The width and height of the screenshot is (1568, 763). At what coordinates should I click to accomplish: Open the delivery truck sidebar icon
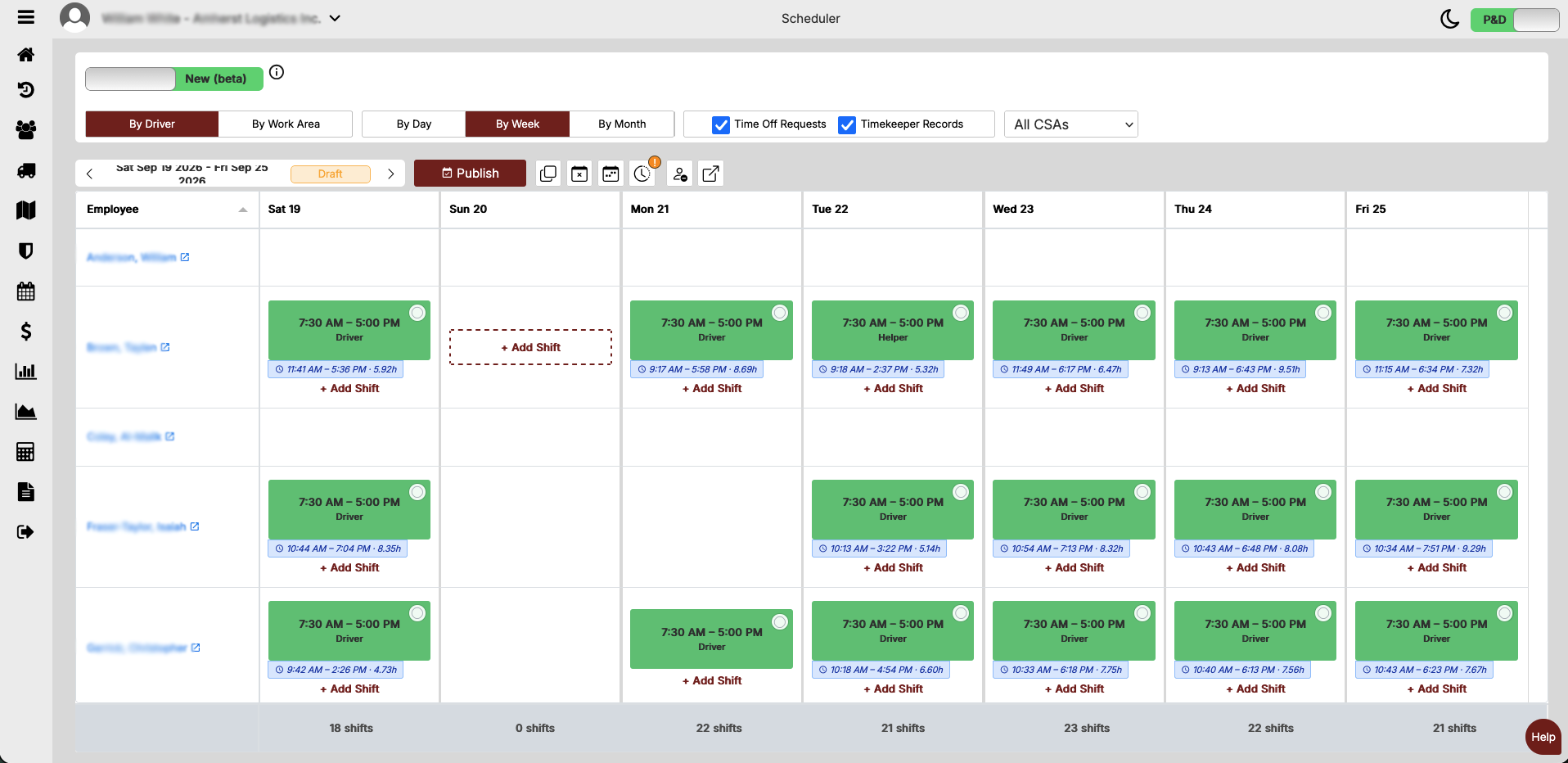pos(26,170)
